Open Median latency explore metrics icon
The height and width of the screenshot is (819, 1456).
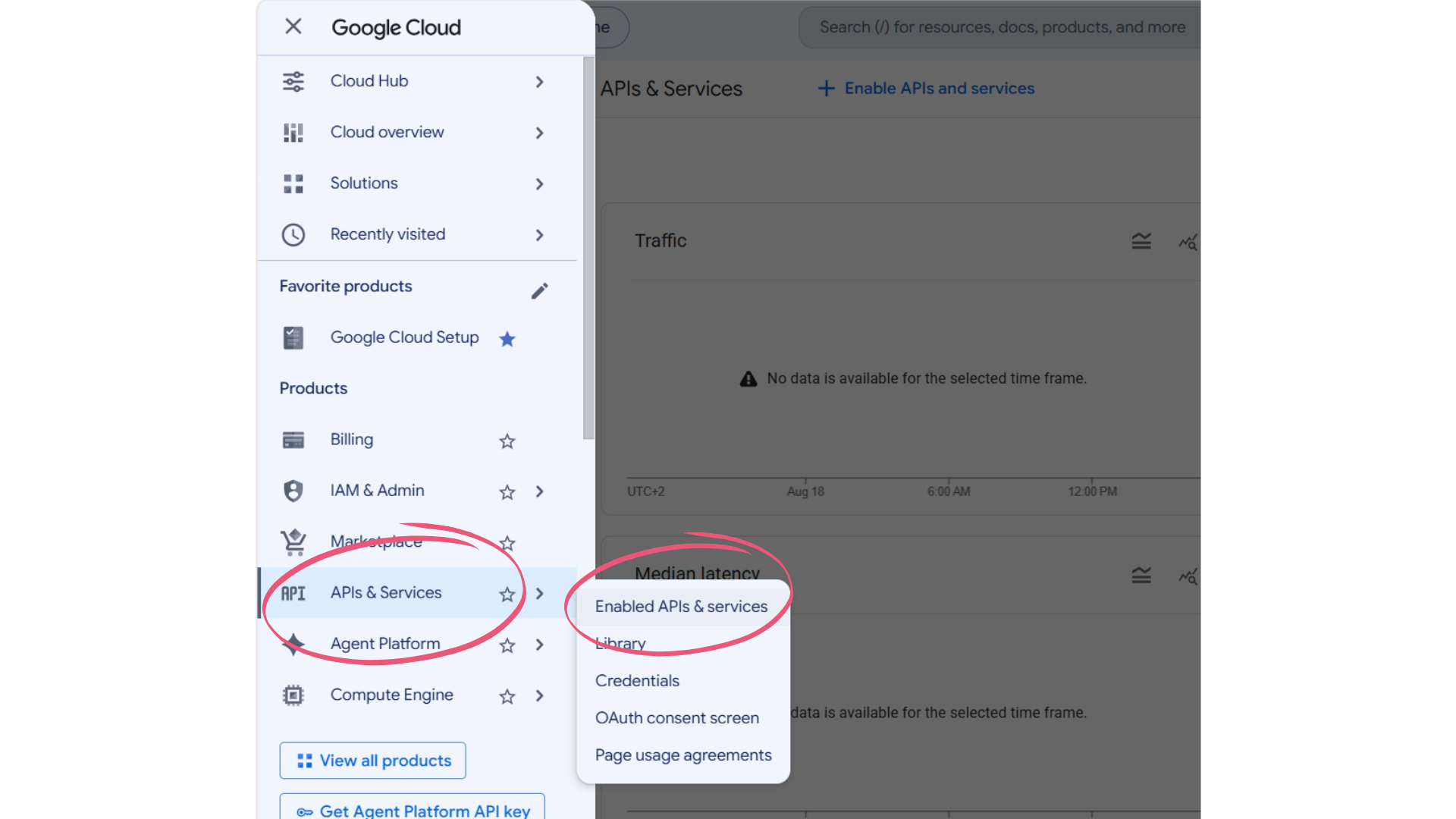[x=1188, y=576]
